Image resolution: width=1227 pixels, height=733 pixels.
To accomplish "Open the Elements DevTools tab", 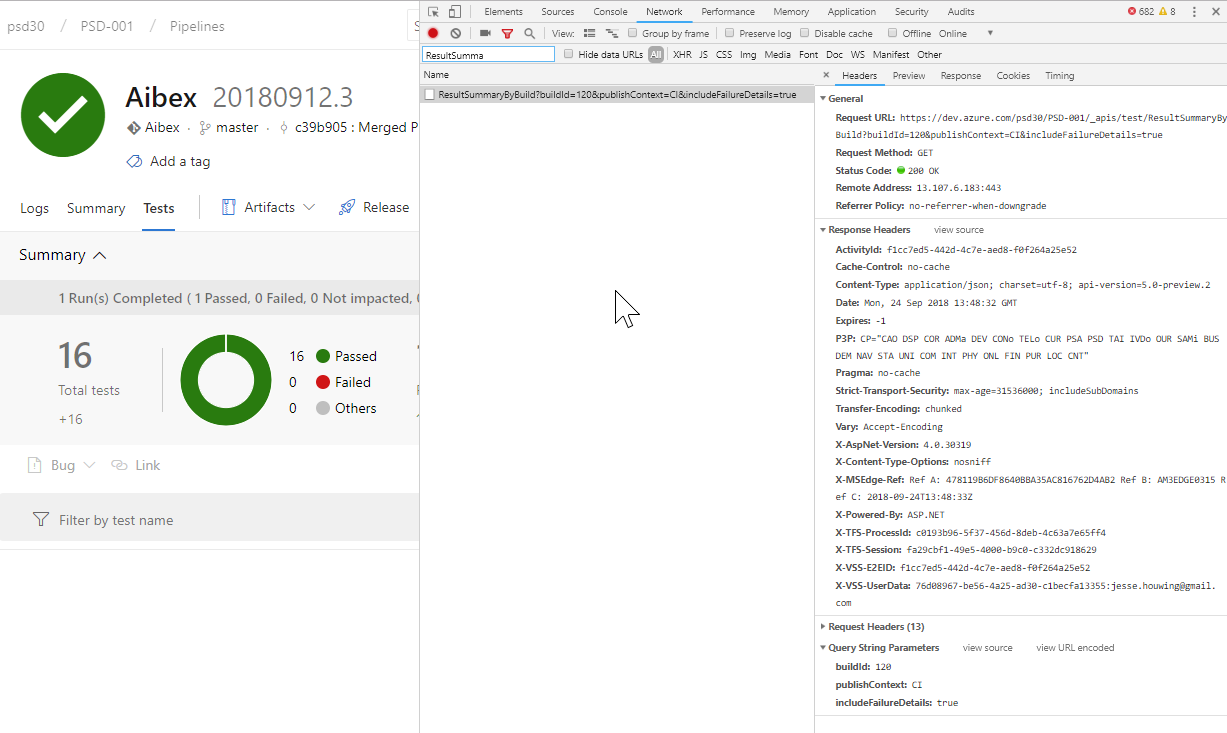I will point(503,12).
